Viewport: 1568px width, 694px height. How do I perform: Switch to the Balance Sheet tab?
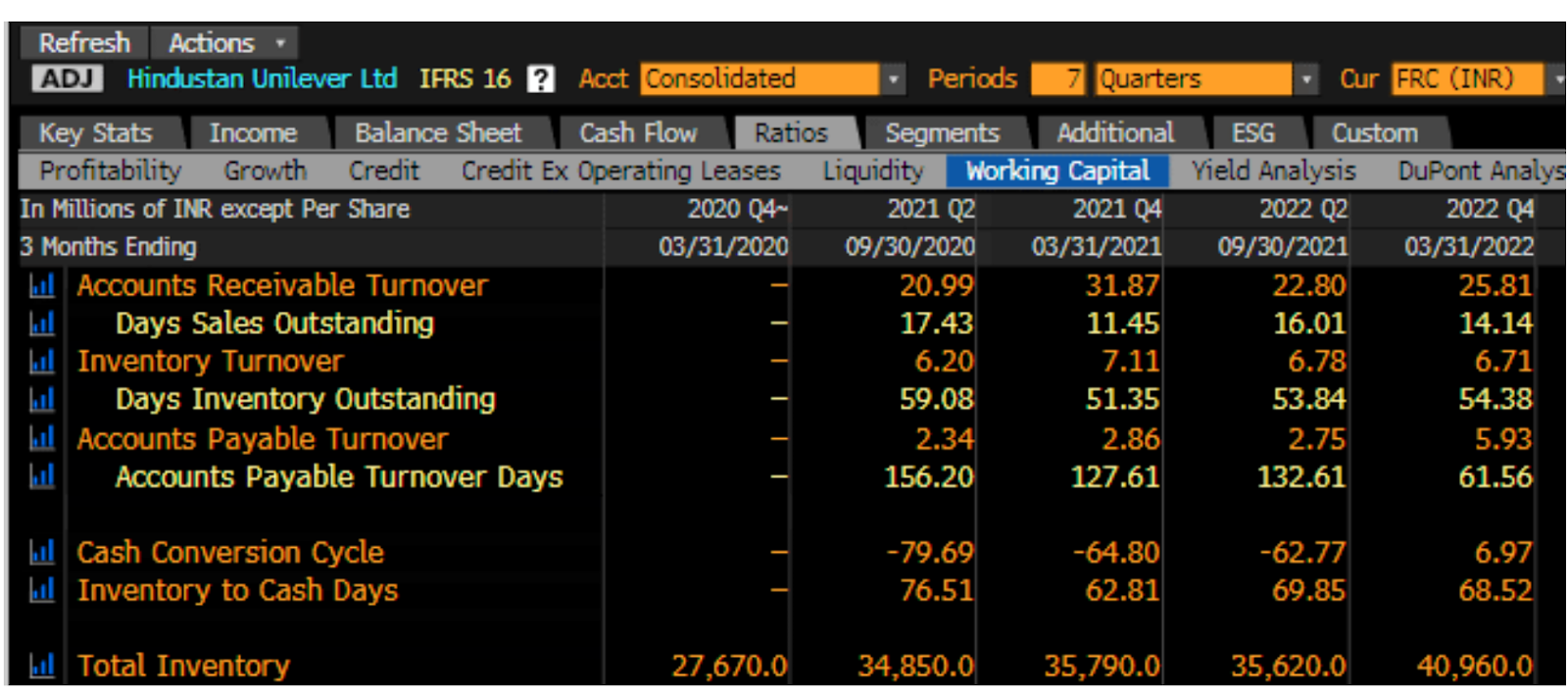(x=438, y=133)
